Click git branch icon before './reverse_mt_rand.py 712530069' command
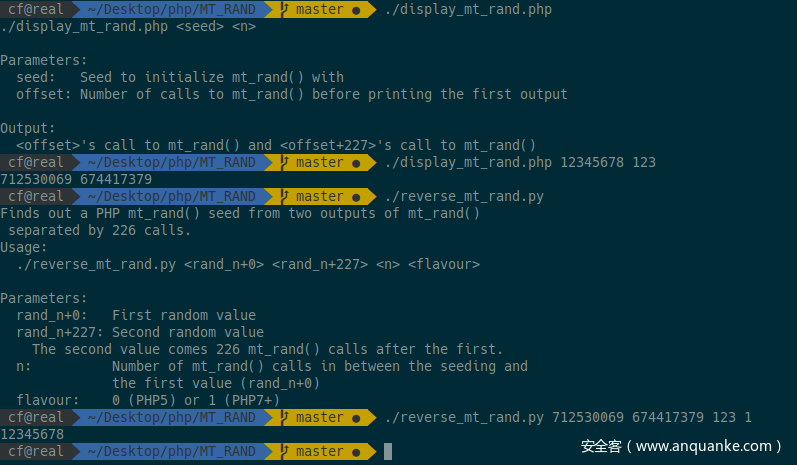 click(x=285, y=417)
